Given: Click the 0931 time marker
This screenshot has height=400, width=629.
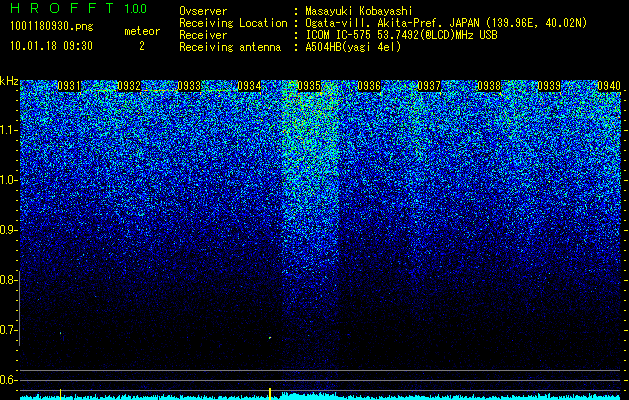Looking at the screenshot, I should [69, 86].
